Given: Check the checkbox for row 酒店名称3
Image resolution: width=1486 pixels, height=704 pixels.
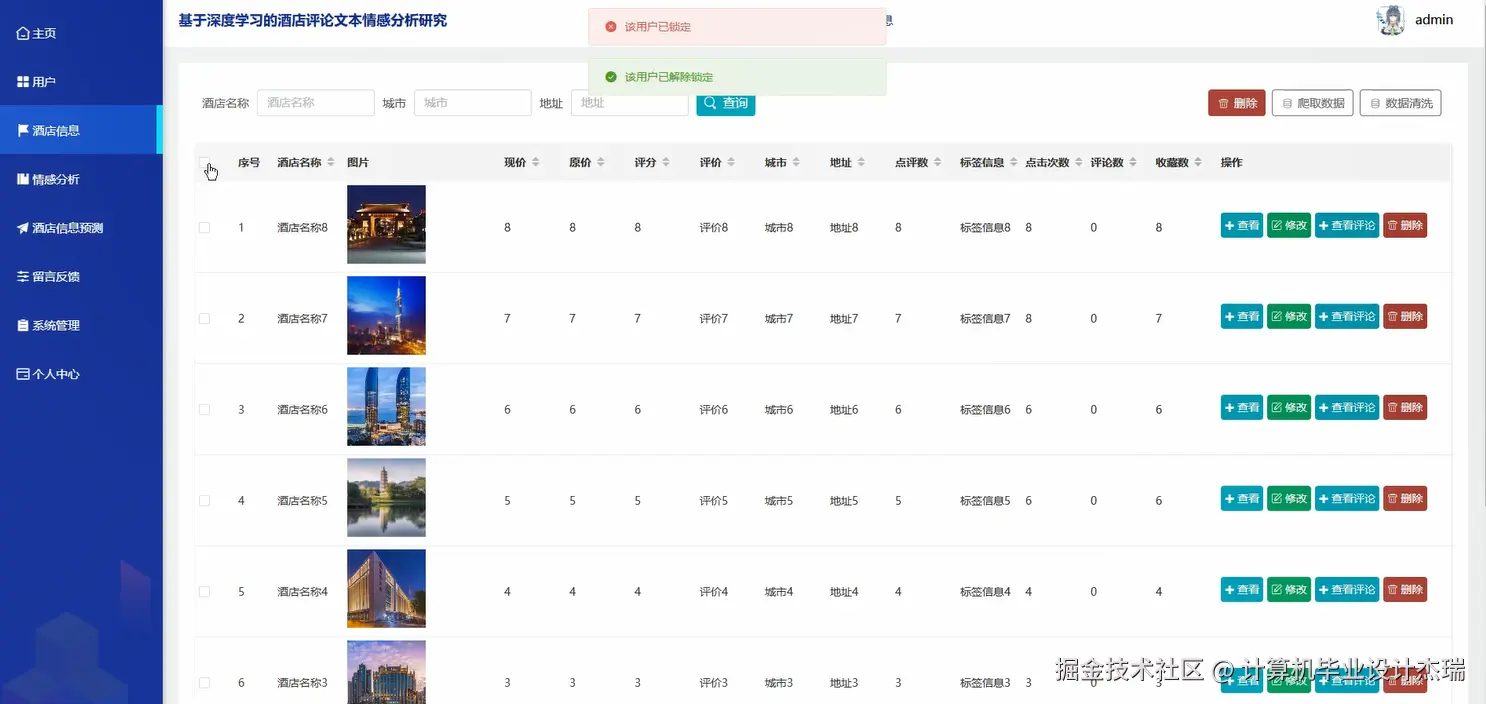Looking at the screenshot, I should [204, 683].
